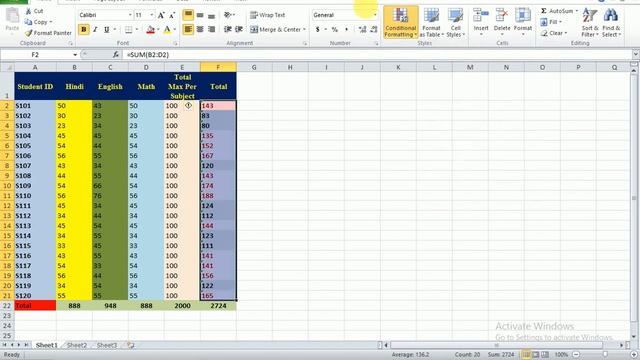This screenshot has width=640, height=360.
Task: Click the Cut scissors icon
Action: [x=29, y=11]
